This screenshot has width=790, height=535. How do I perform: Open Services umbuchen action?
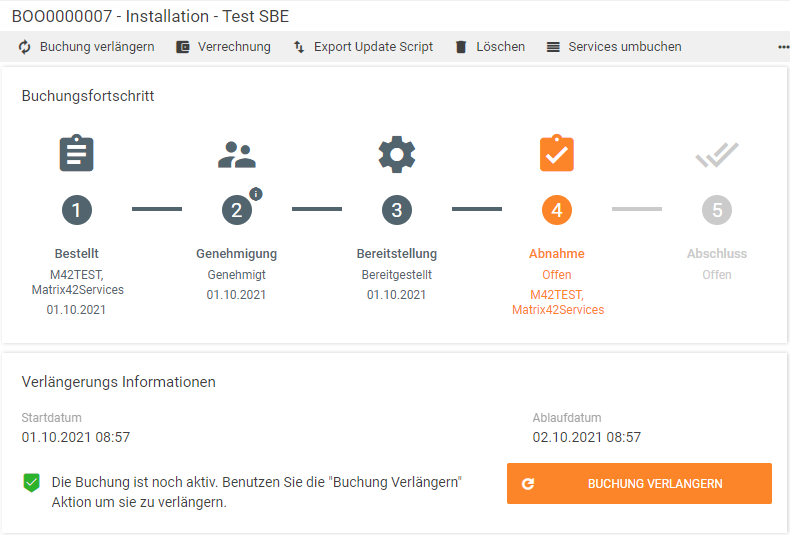tap(614, 47)
